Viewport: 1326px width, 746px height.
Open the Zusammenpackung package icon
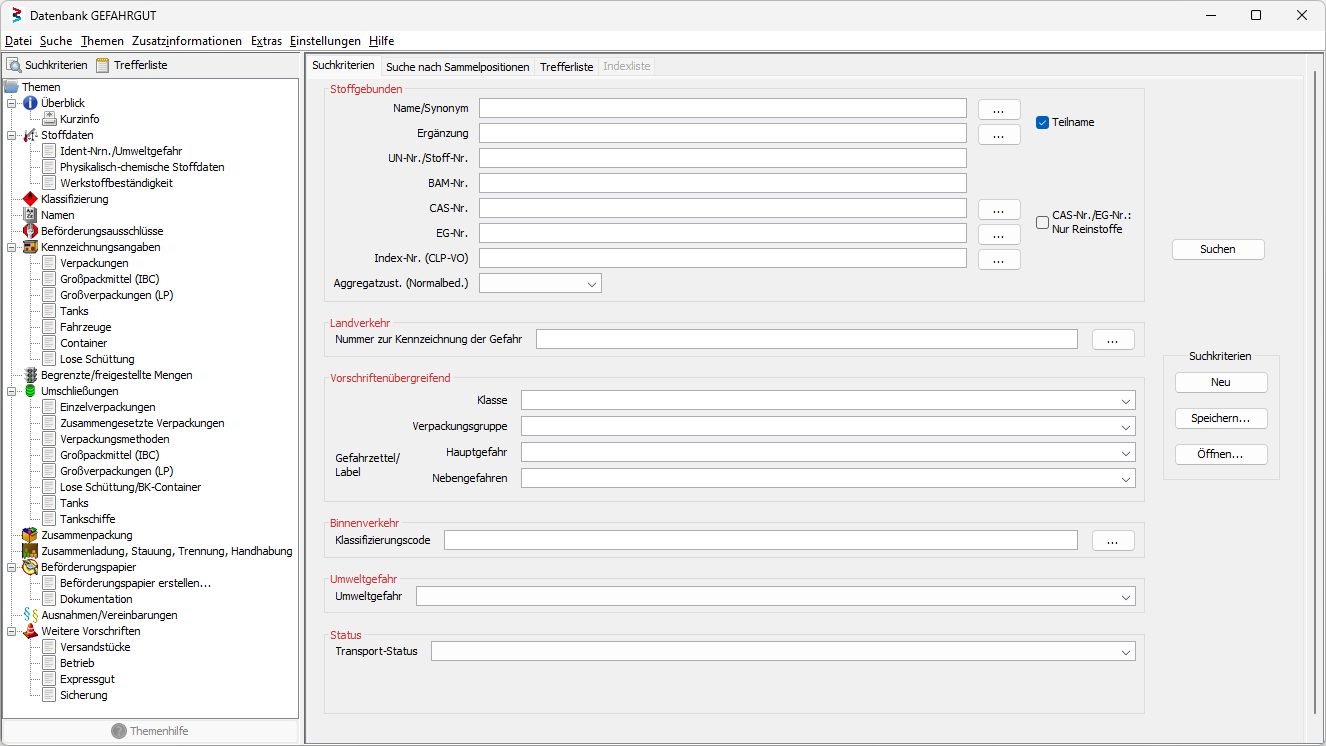click(30, 535)
